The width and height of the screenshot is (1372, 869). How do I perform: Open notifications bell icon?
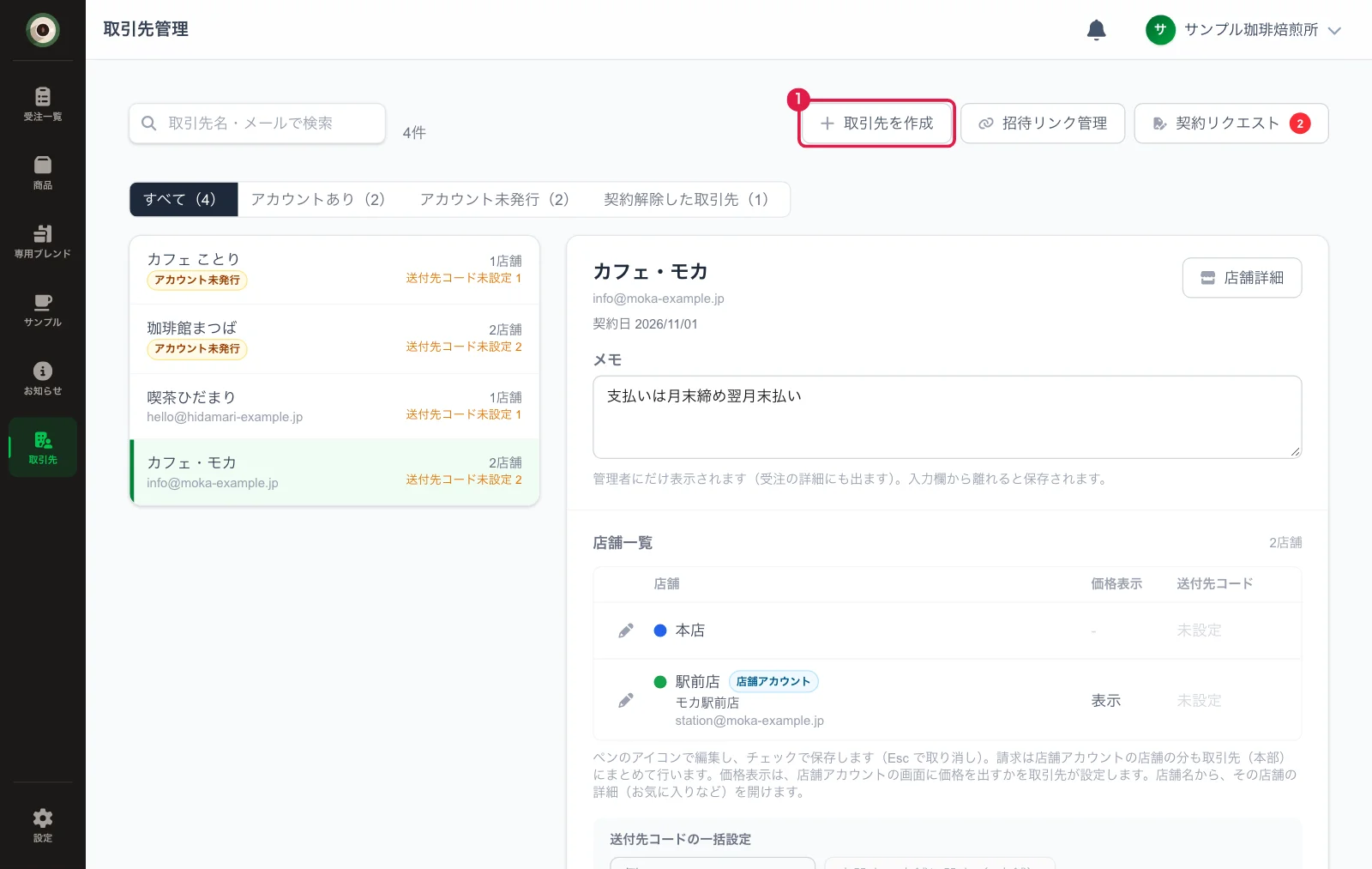(1096, 30)
